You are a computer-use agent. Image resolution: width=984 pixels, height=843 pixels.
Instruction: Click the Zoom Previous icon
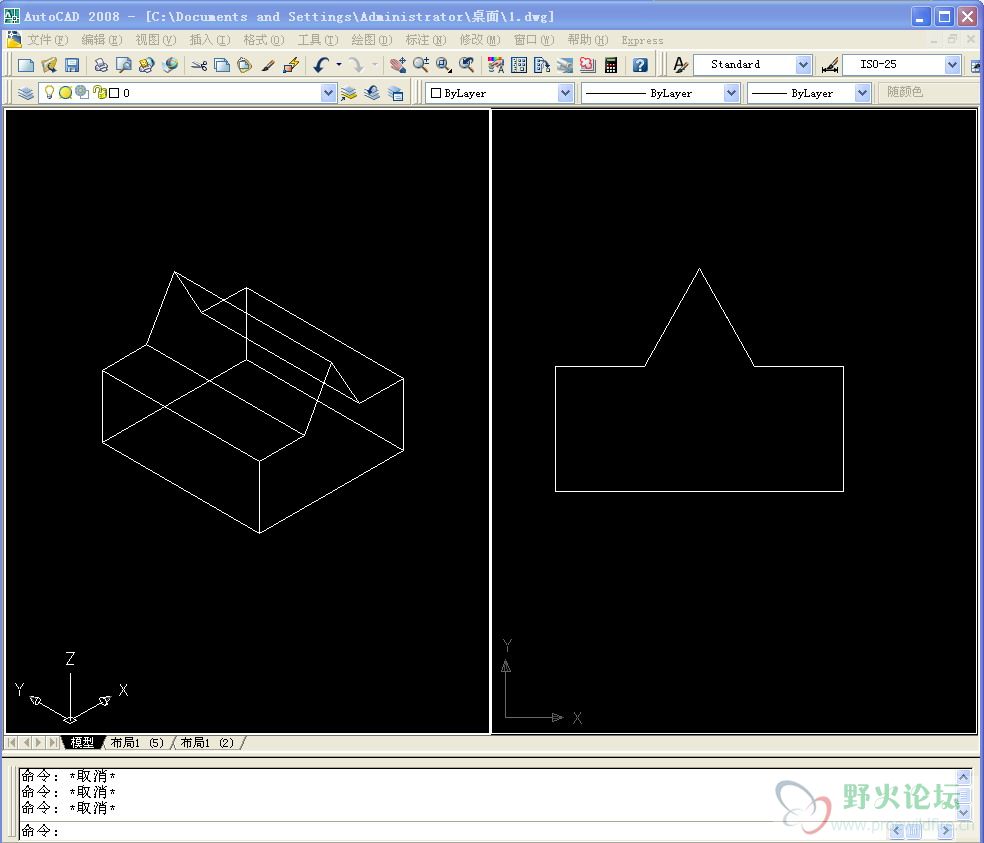(x=467, y=65)
